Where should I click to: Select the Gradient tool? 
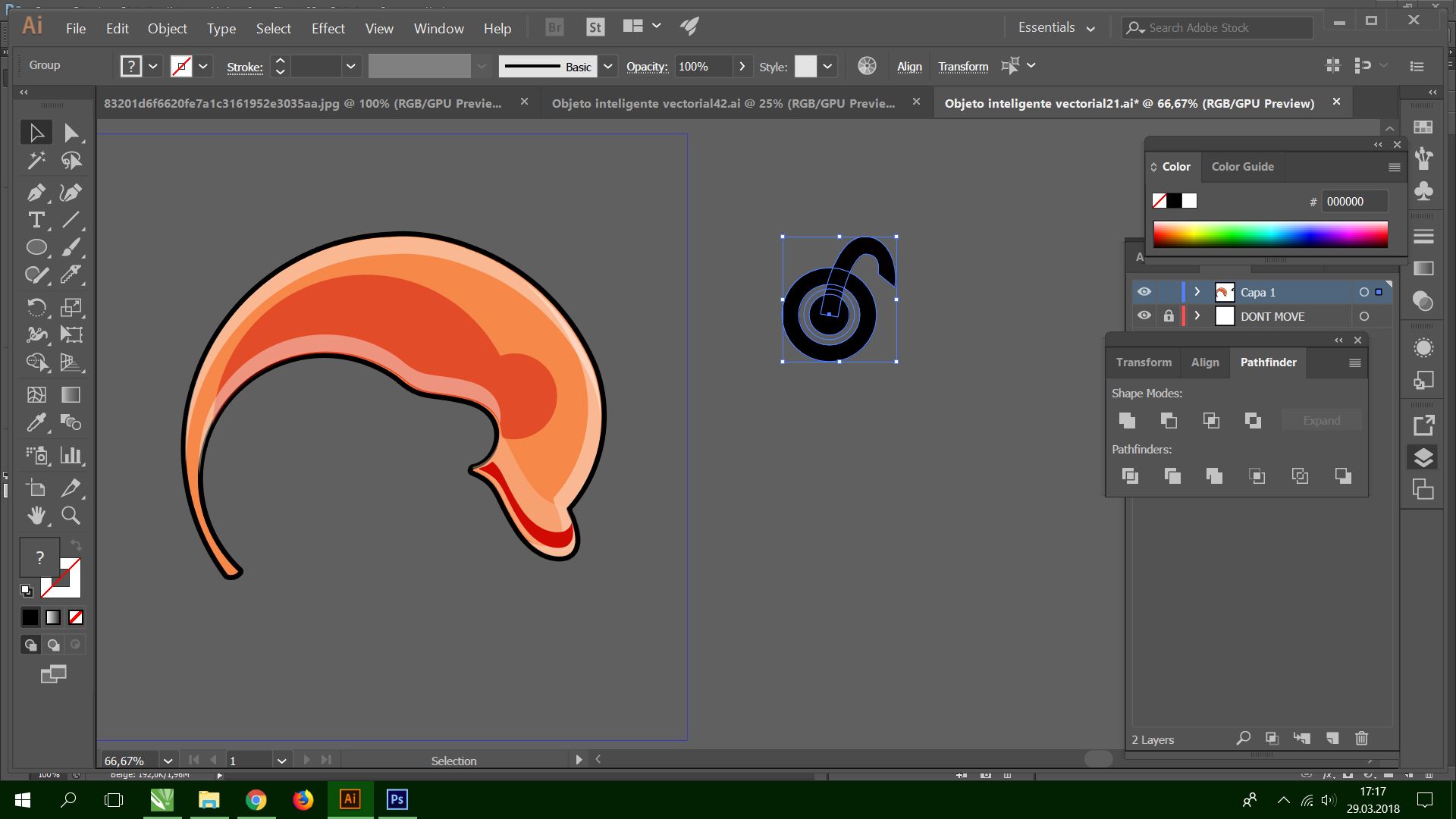pos(71,394)
